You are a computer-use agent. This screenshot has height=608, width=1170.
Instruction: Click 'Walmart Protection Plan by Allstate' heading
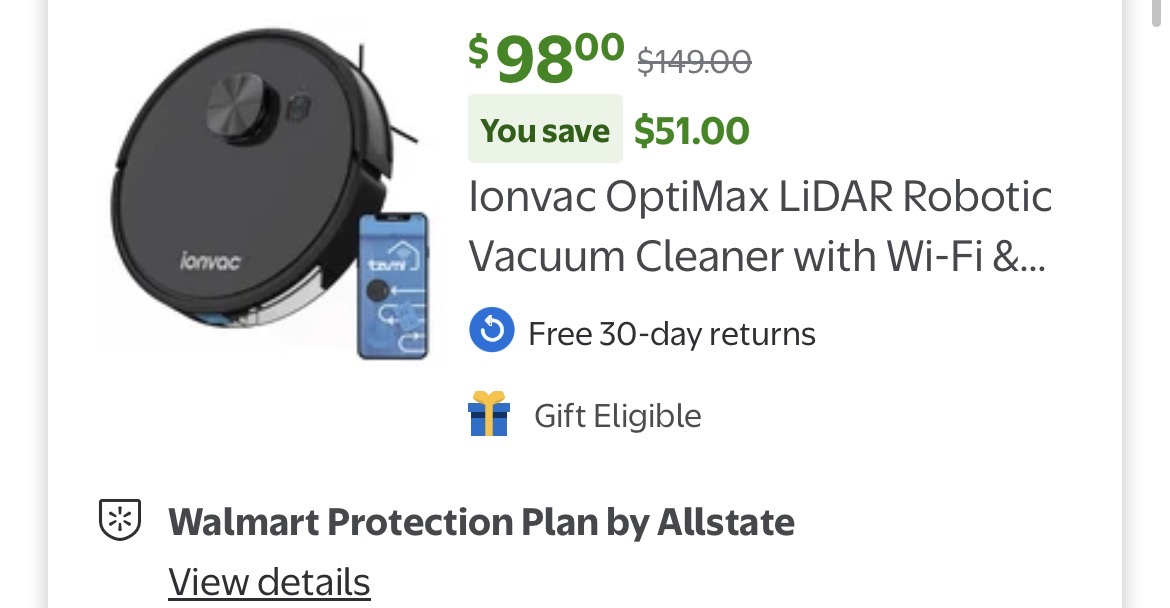coord(481,521)
